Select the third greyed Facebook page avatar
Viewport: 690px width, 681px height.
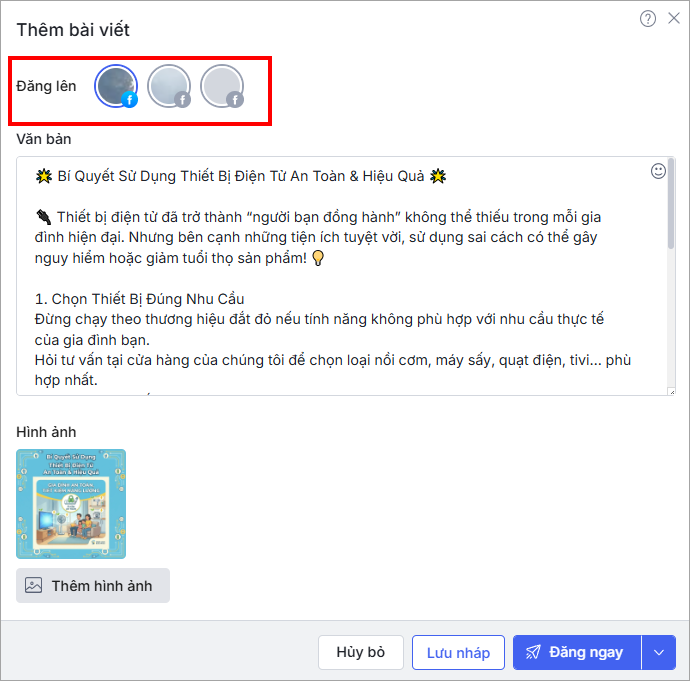point(222,86)
